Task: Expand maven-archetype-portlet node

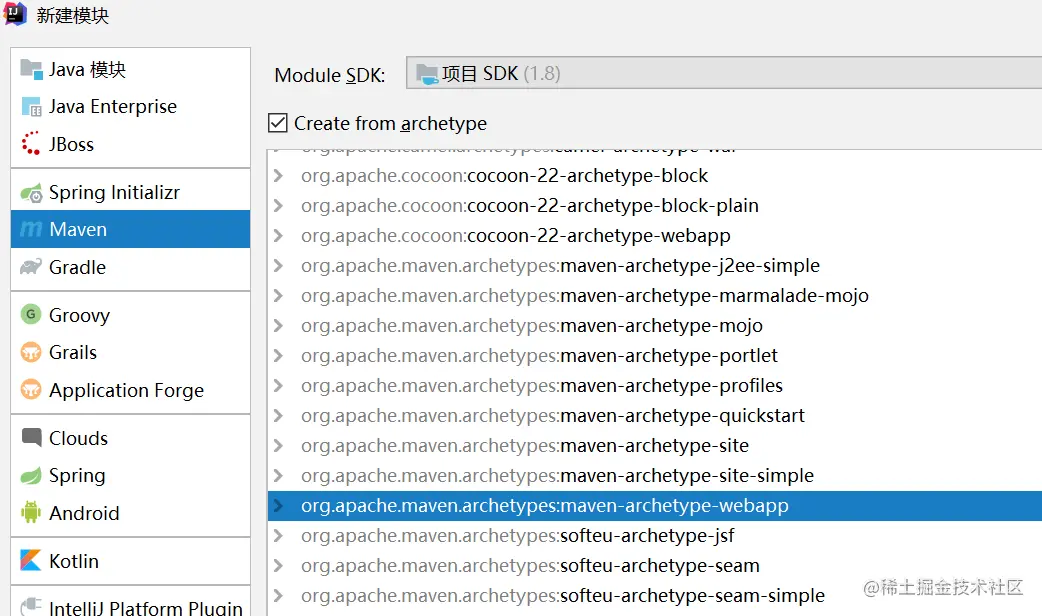Action: pyautogui.click(x=278, y=356)
